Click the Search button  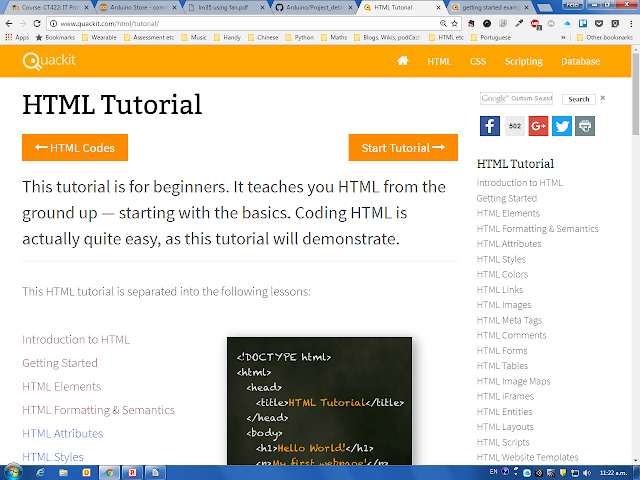(x=578, y=99)
